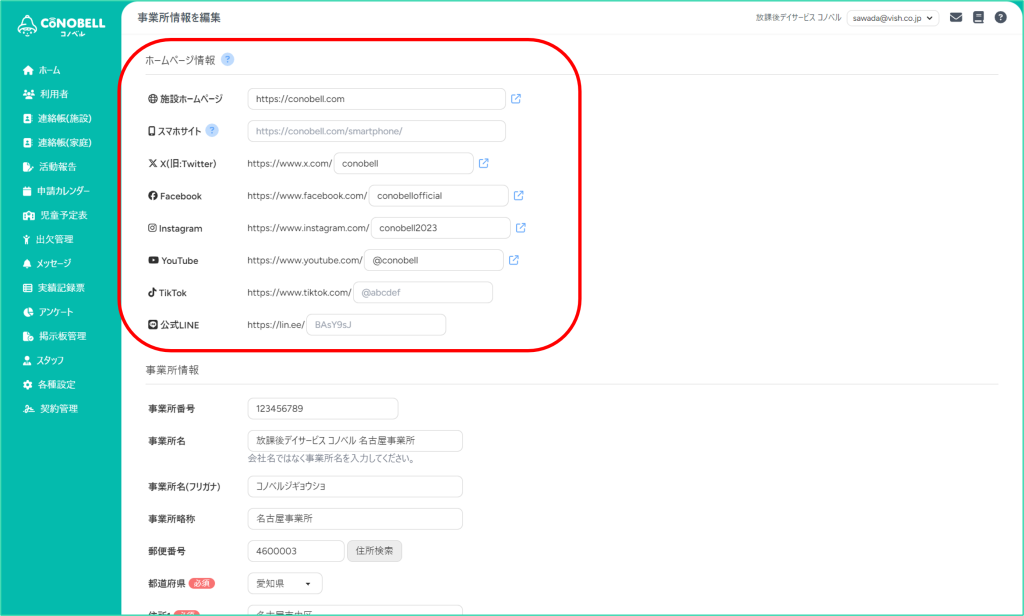This screenshot has height=616, width=1024.
Task: Click the help icon beside スマホサイト
Action: point(212,131)
